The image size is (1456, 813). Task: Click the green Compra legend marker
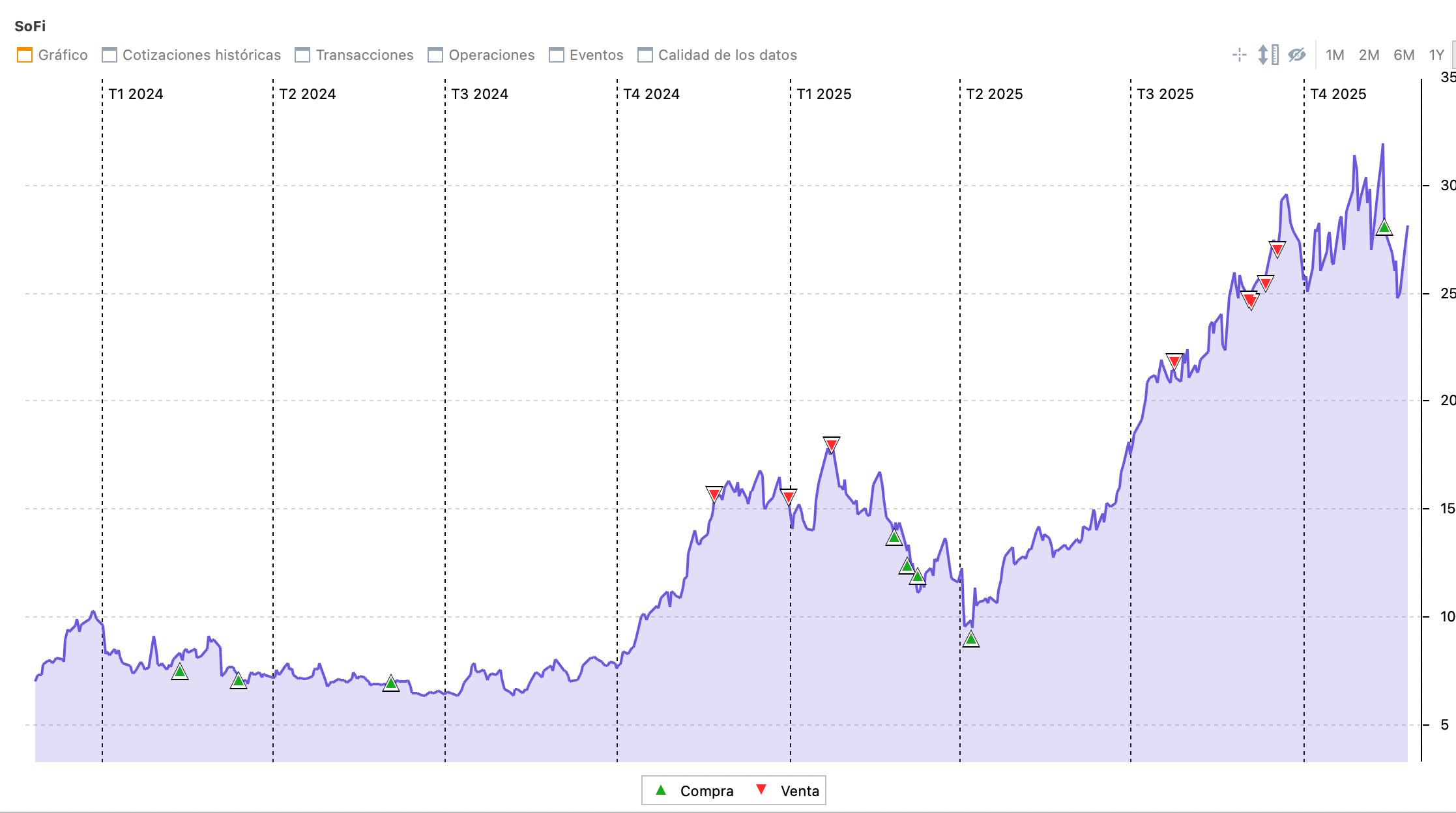click(661, 790)
